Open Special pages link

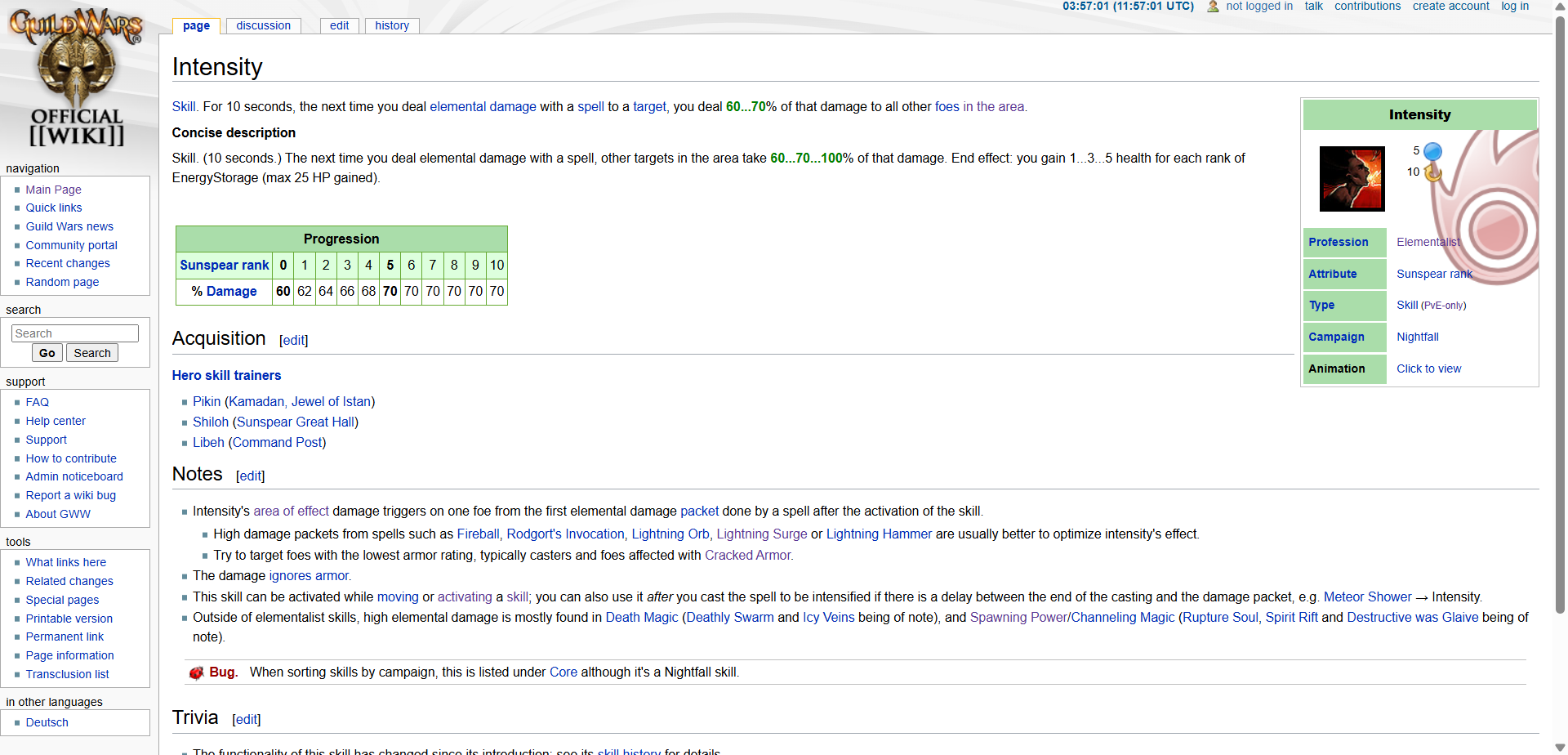click(62, 600)
